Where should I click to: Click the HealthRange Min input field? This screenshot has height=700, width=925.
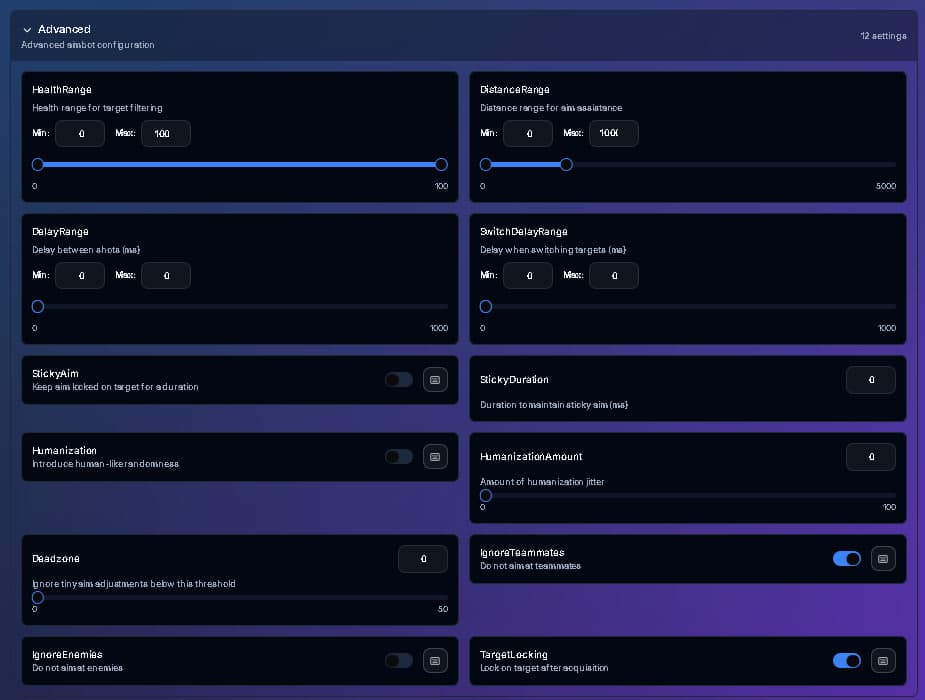coord(80,133)
